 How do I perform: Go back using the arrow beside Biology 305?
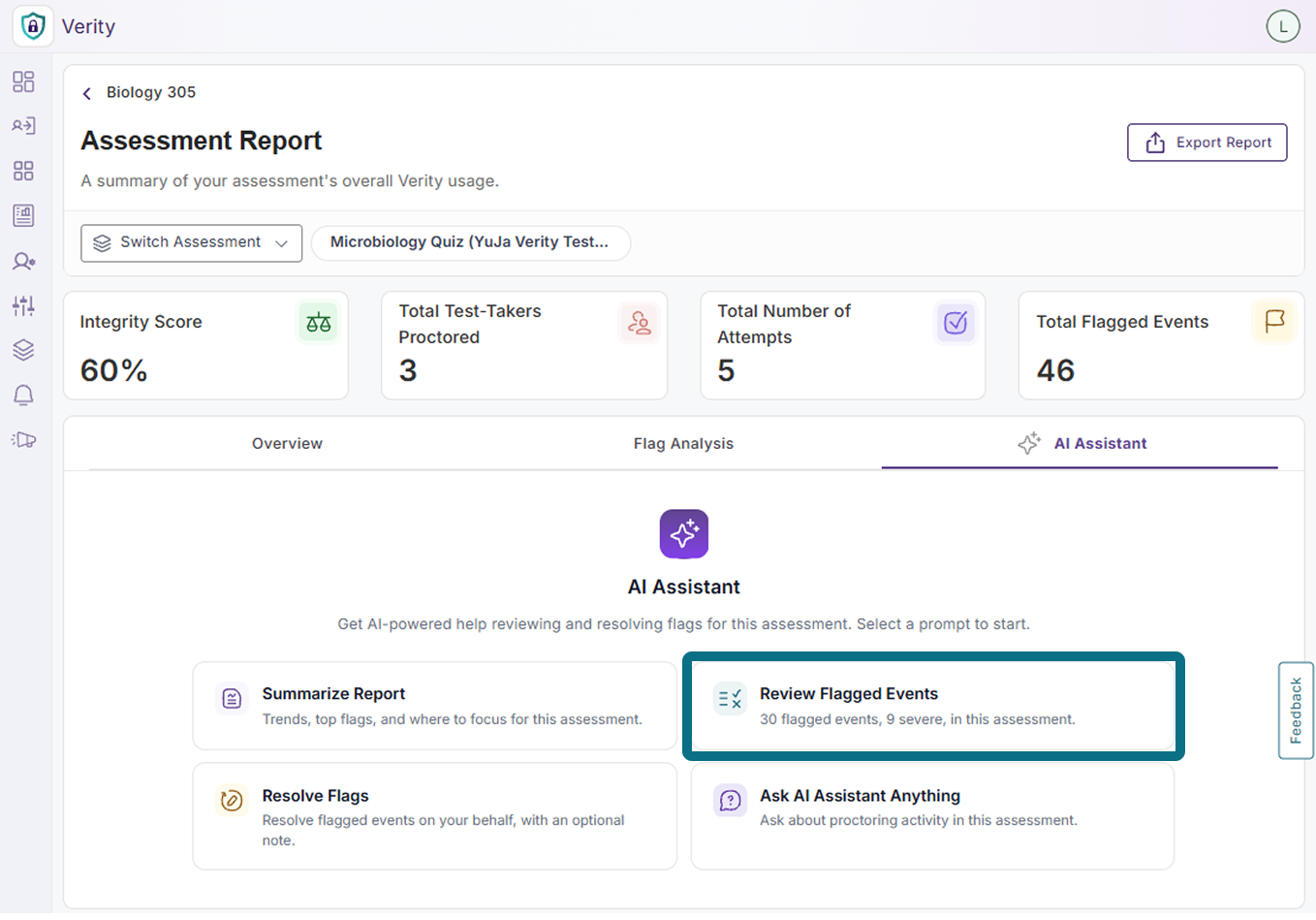(x=87, y=93)
